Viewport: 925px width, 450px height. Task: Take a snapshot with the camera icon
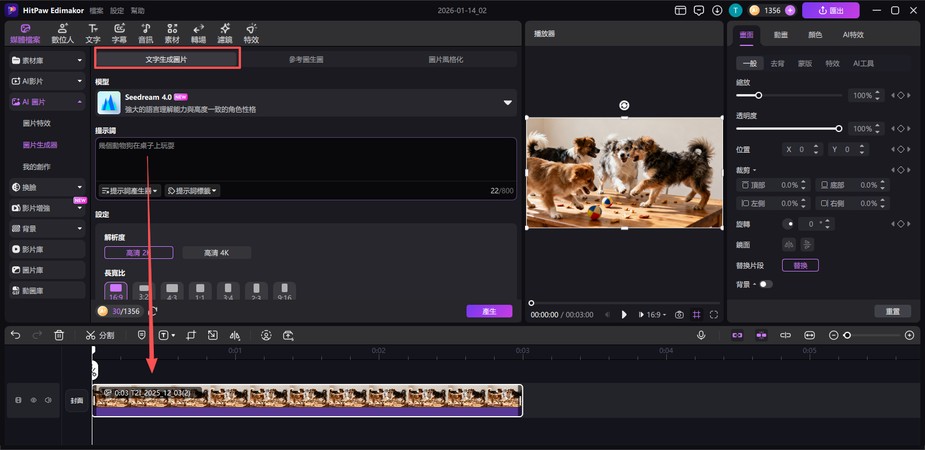[679, 314]
